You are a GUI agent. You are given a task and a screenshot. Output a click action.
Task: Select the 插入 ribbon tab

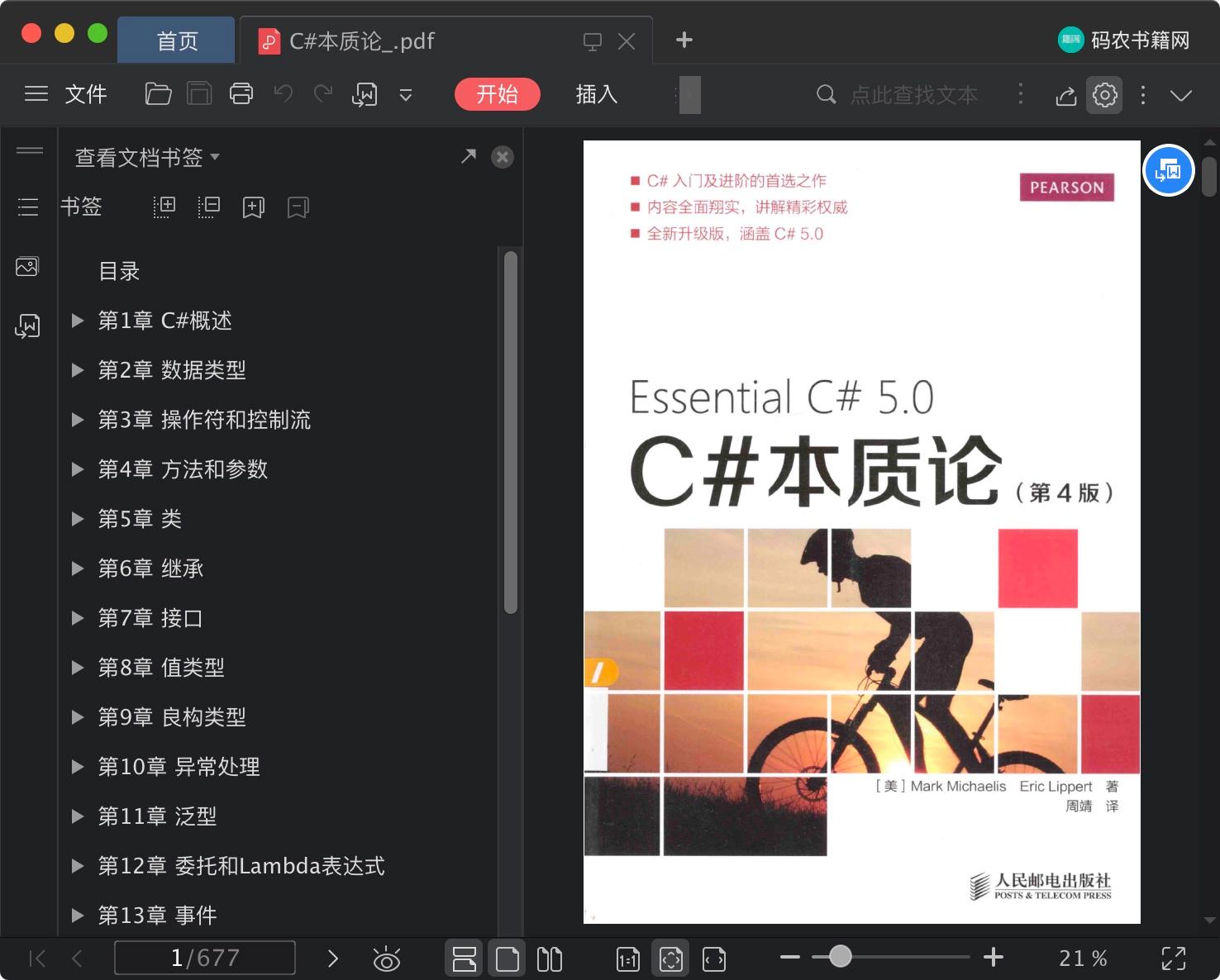point(597,94)
